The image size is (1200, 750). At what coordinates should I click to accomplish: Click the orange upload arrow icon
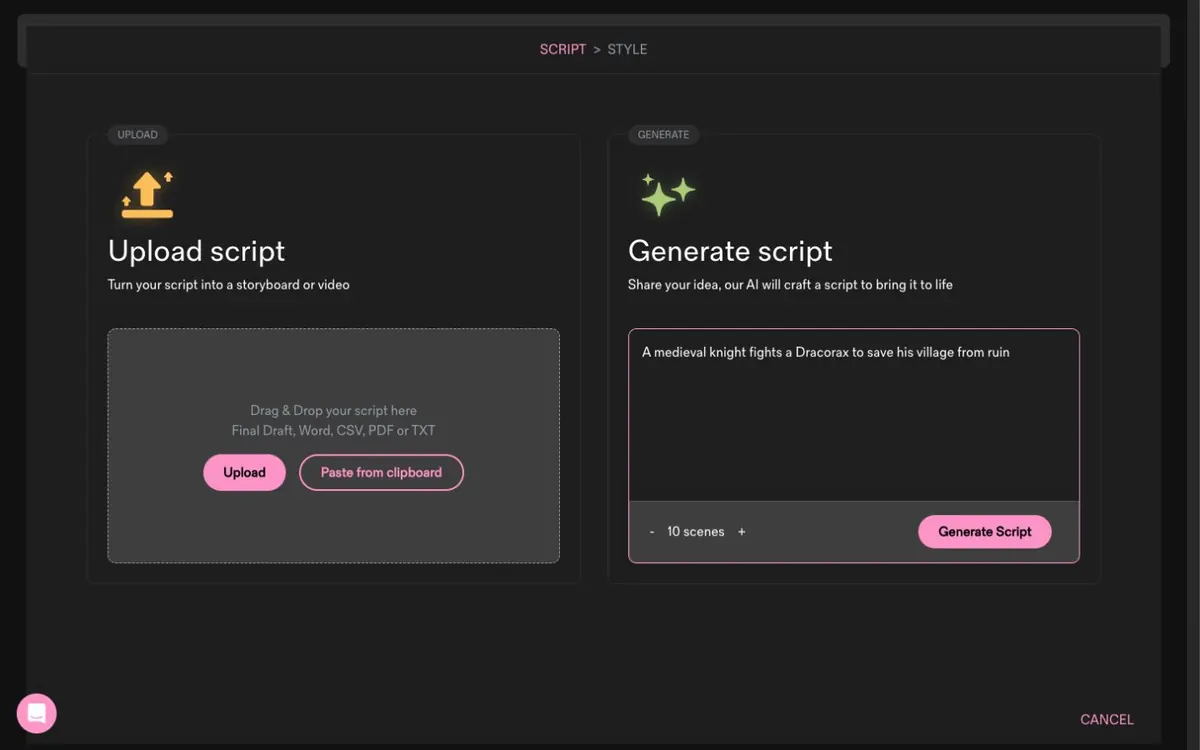[147, 194]
